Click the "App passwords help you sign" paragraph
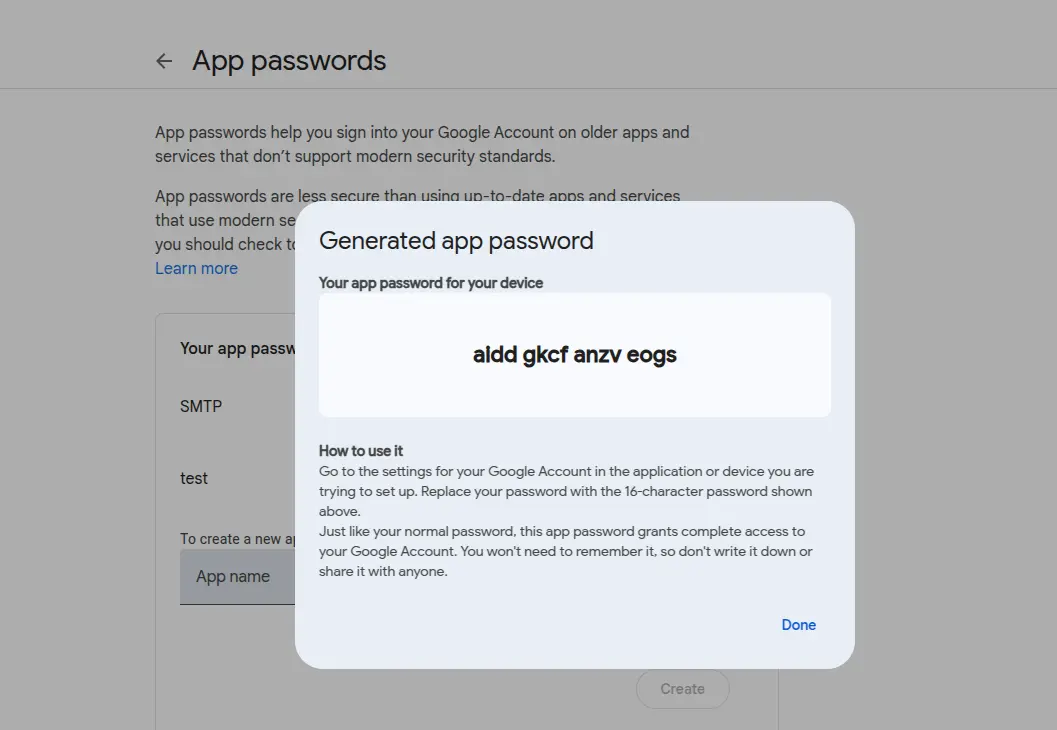 (x=421, y=144)
